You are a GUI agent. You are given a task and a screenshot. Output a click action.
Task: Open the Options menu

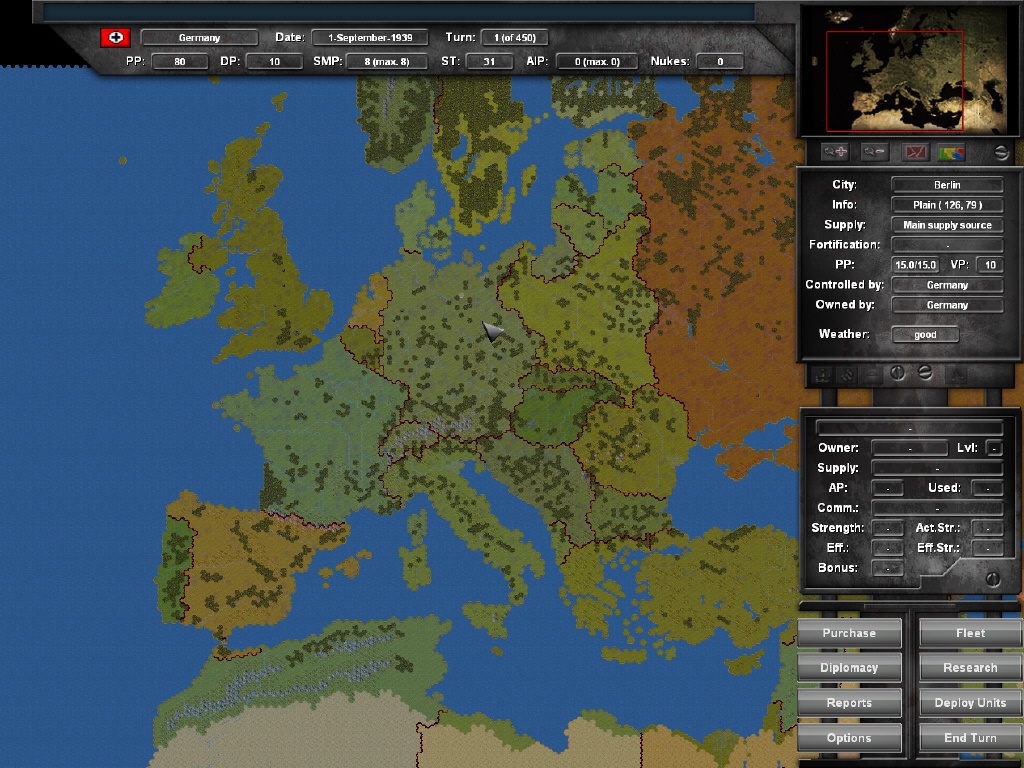click(x=849, y=737)
